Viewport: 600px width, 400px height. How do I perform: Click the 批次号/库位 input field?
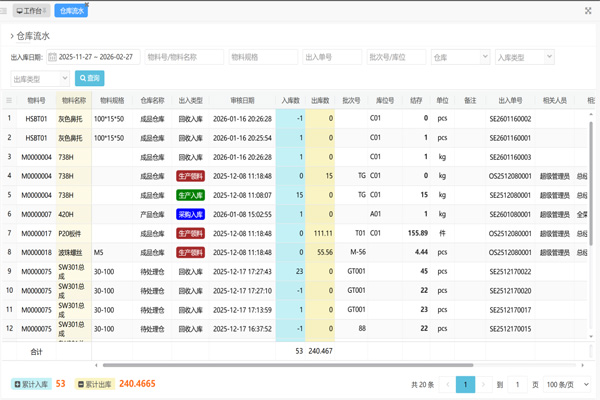(x=396, y=57)
